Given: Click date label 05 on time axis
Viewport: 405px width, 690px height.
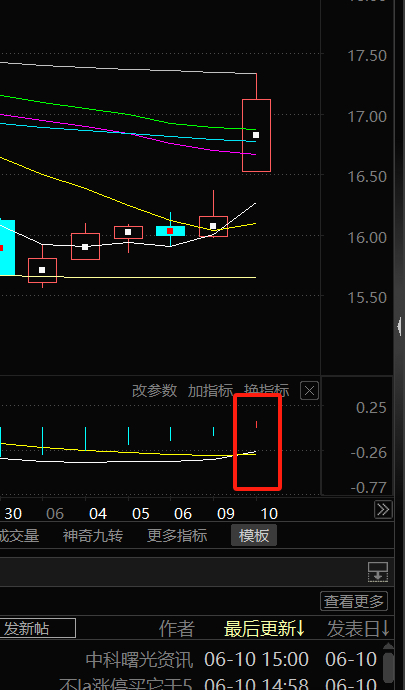Looking at the screenshot, I should click(141, 514).
